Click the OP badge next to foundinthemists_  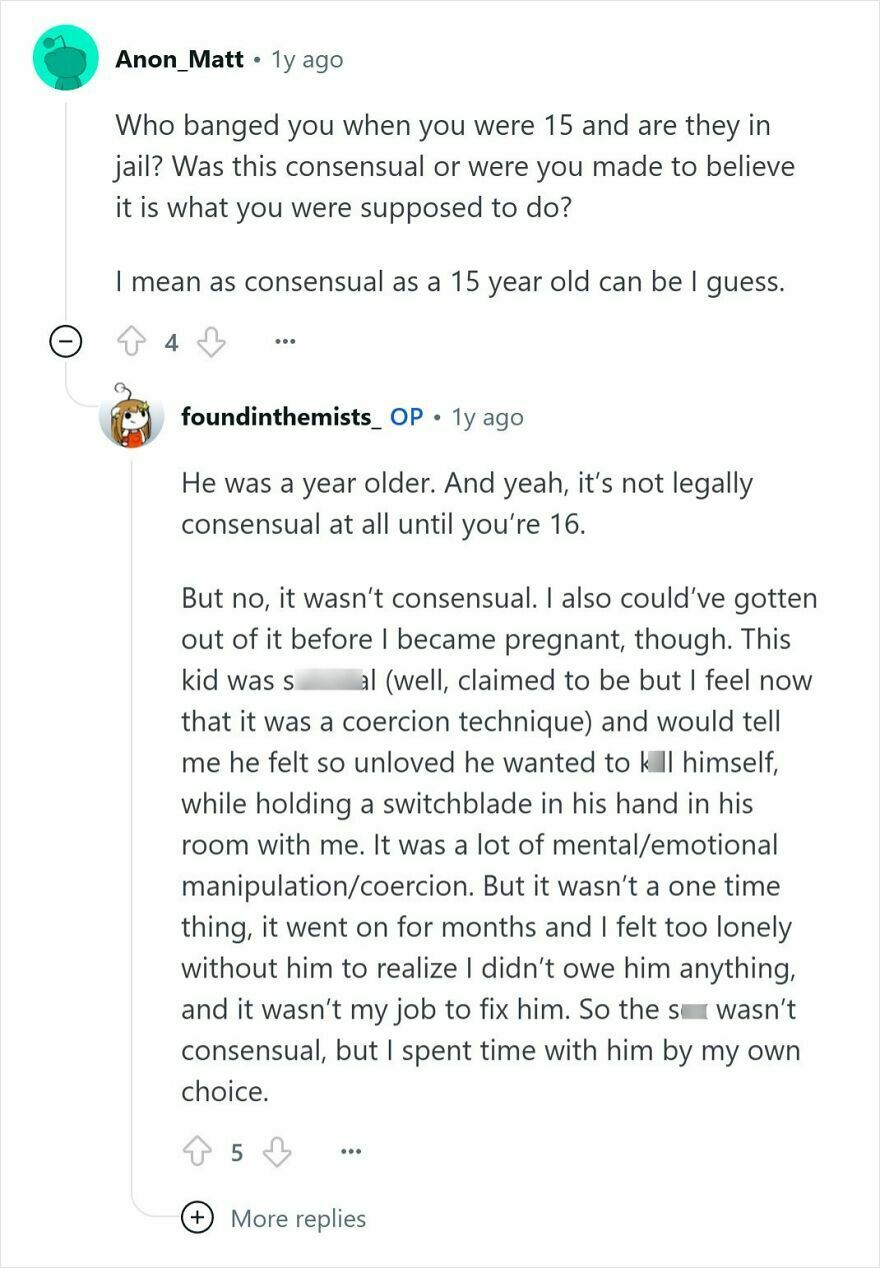[407, 417]
